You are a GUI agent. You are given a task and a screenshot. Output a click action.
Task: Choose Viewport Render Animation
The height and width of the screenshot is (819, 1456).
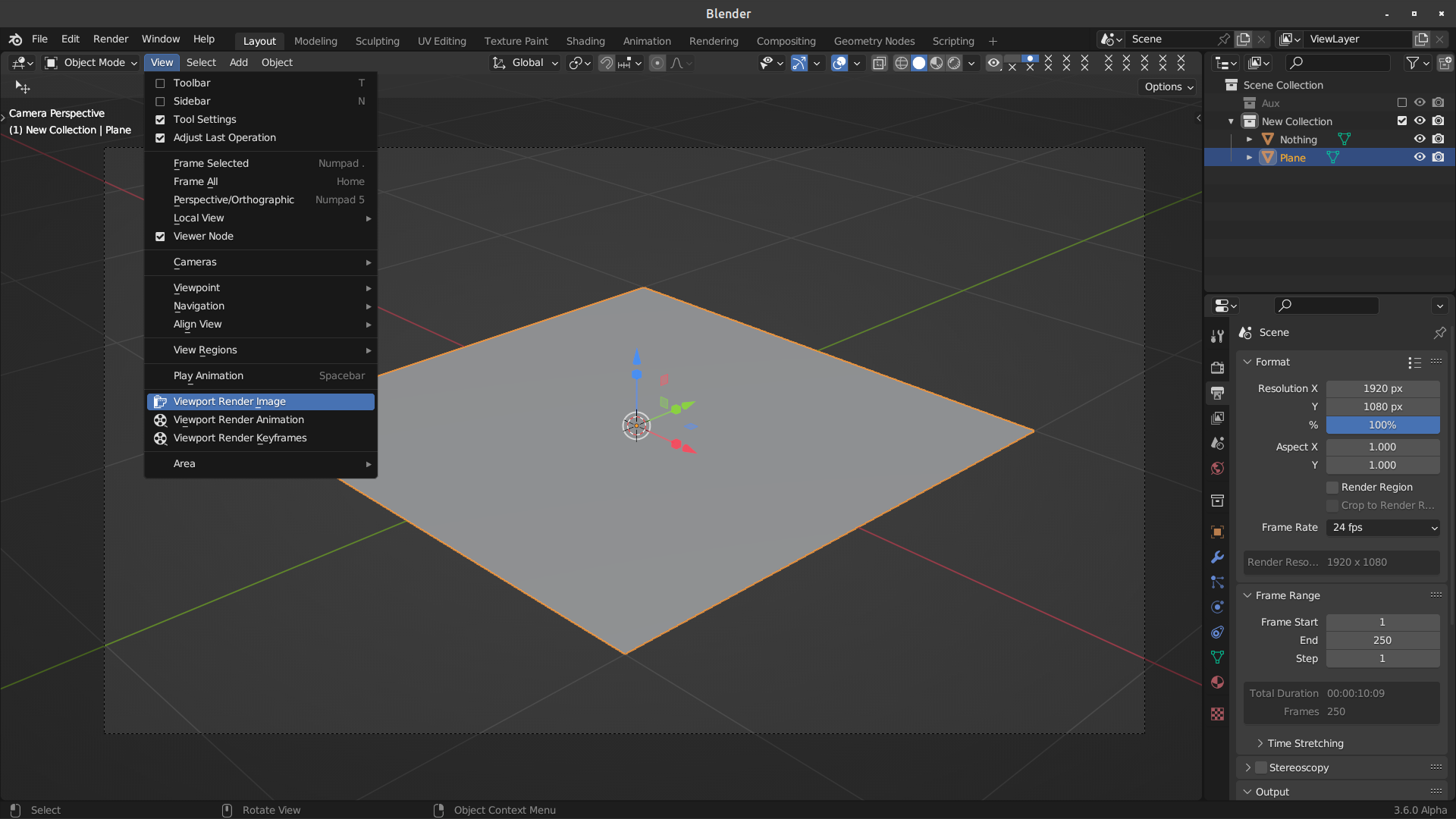[x=261, y=420]
